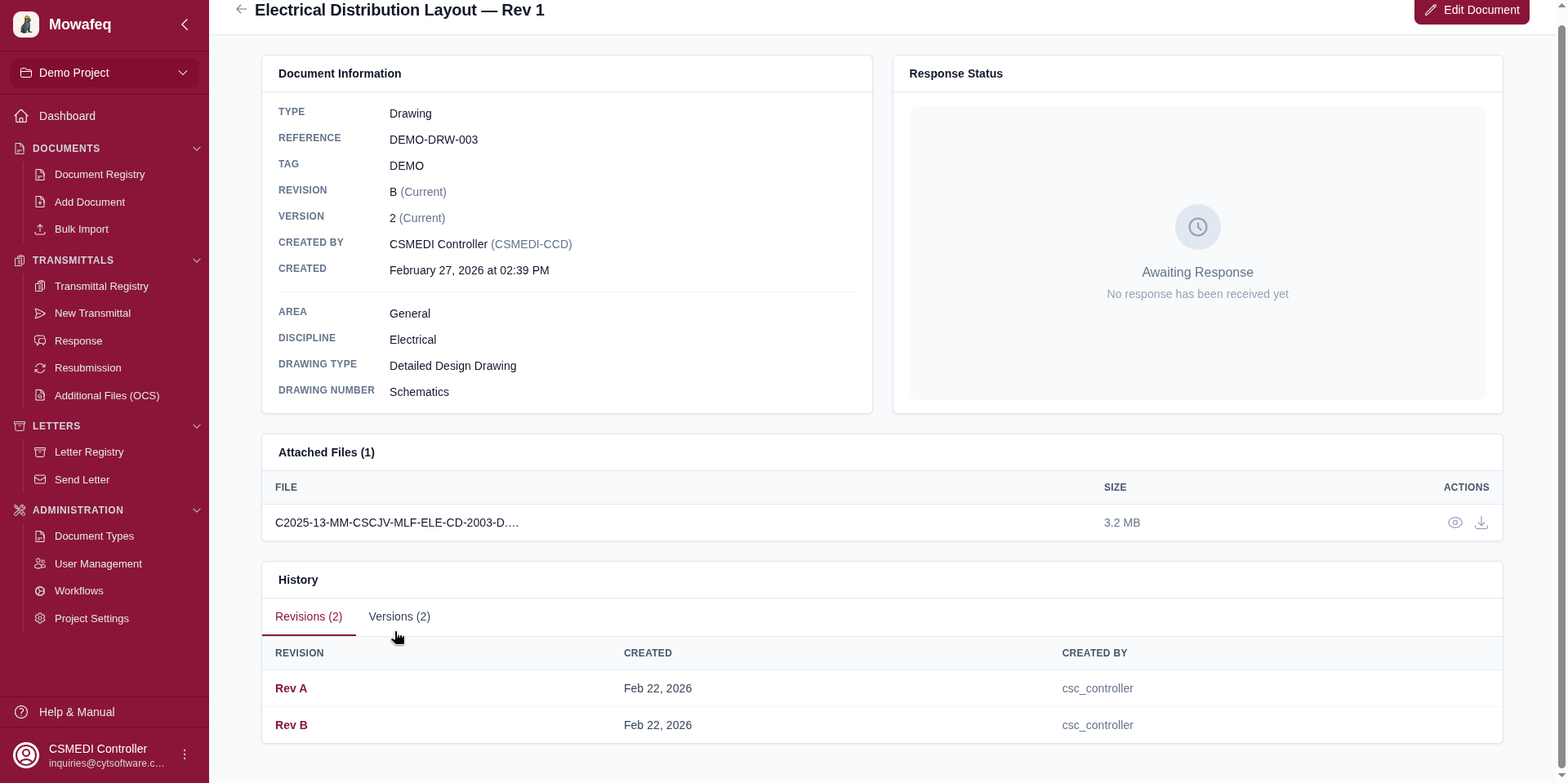Select the Revisions (2) tab
The width and height of the screenshot is (1568, 783).
pos(309,616)
